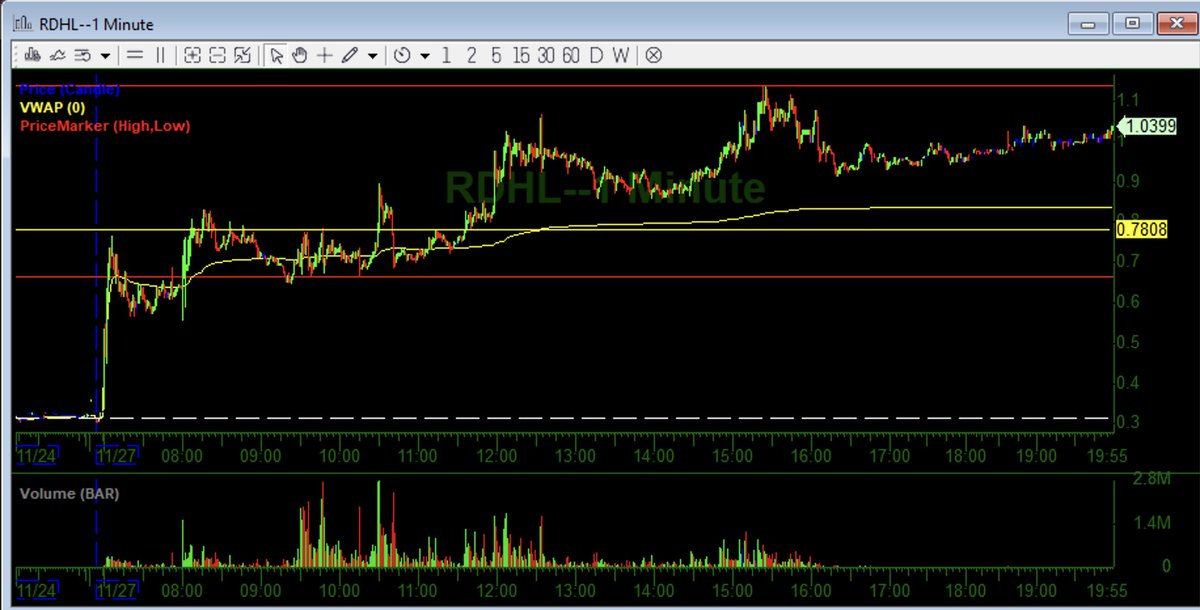
Task: Click the line study indicator icon
Action: click(58, 55)
